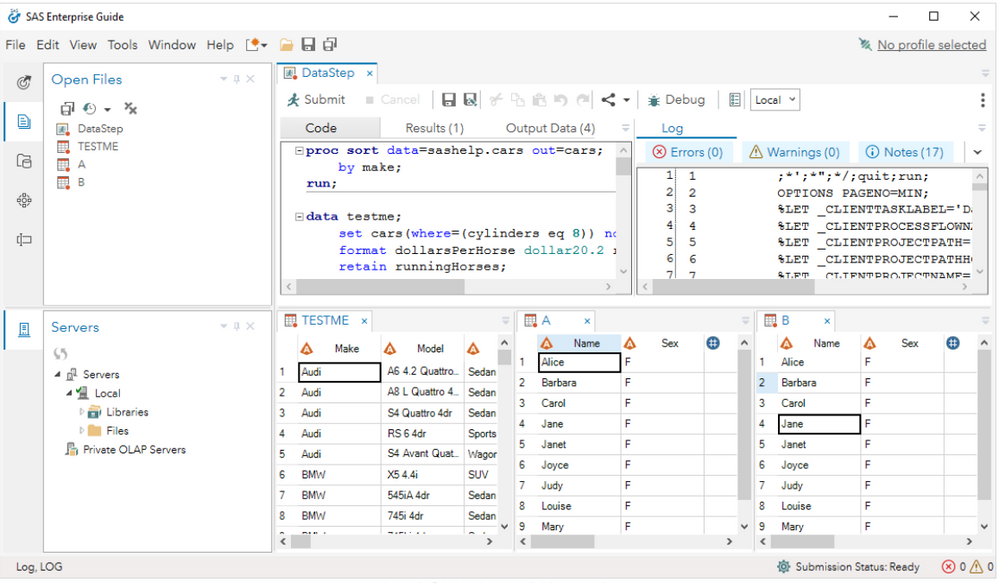Open the Local server dropdown
Image resolution: width=999 pixels, height=583 pixels.
pyautogui.click(x=776, y=100)
